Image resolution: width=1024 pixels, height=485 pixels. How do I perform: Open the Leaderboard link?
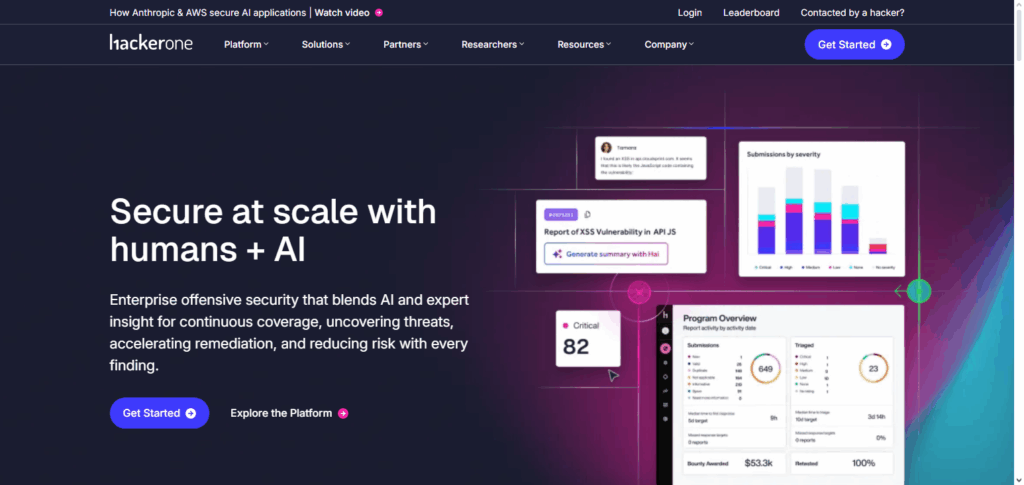pyautogui.click(x=751, y=12)
